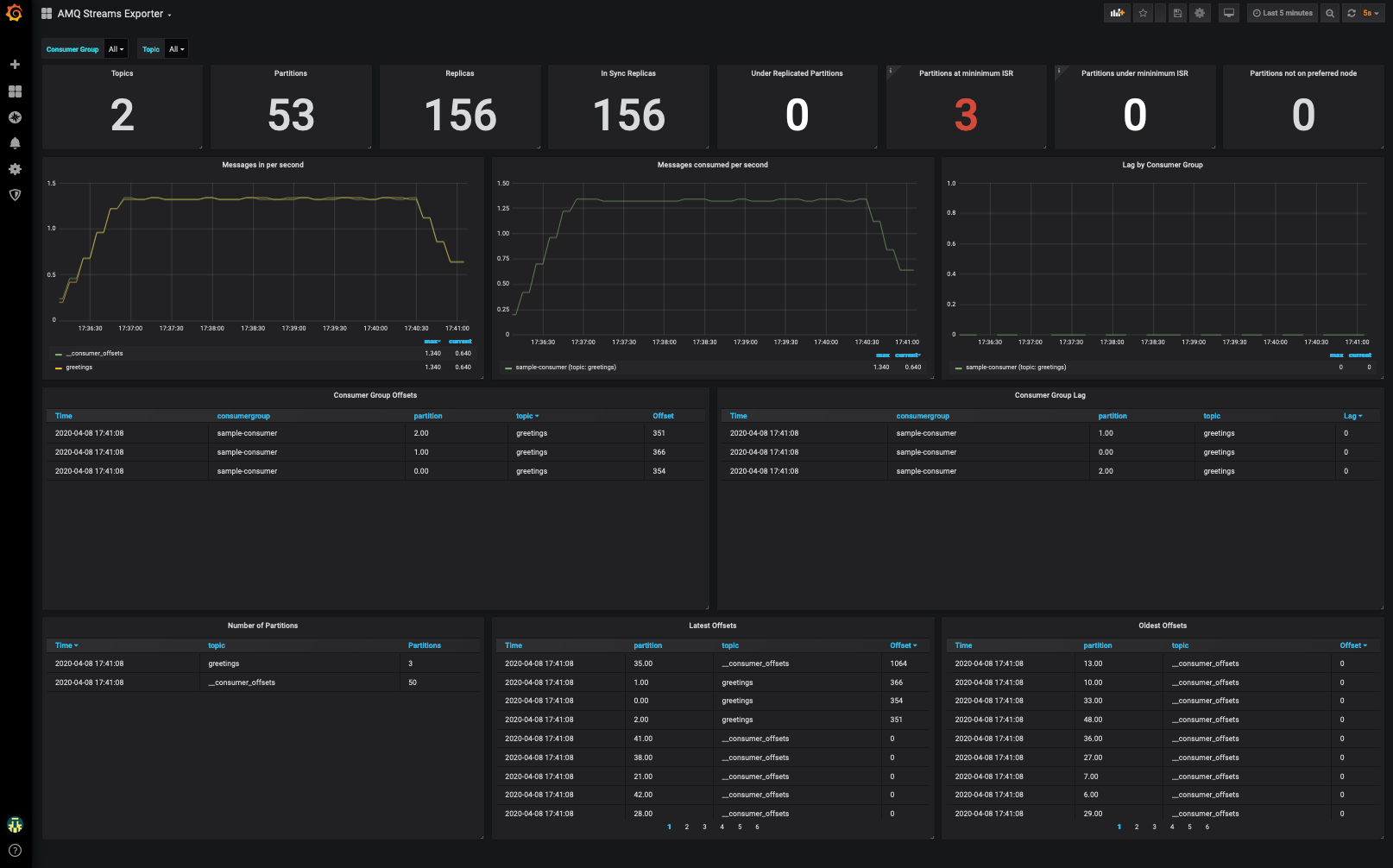Screen dimensions: 1393x868
Task: Open Alerting via the bell icon
Action: pos(15,143)
